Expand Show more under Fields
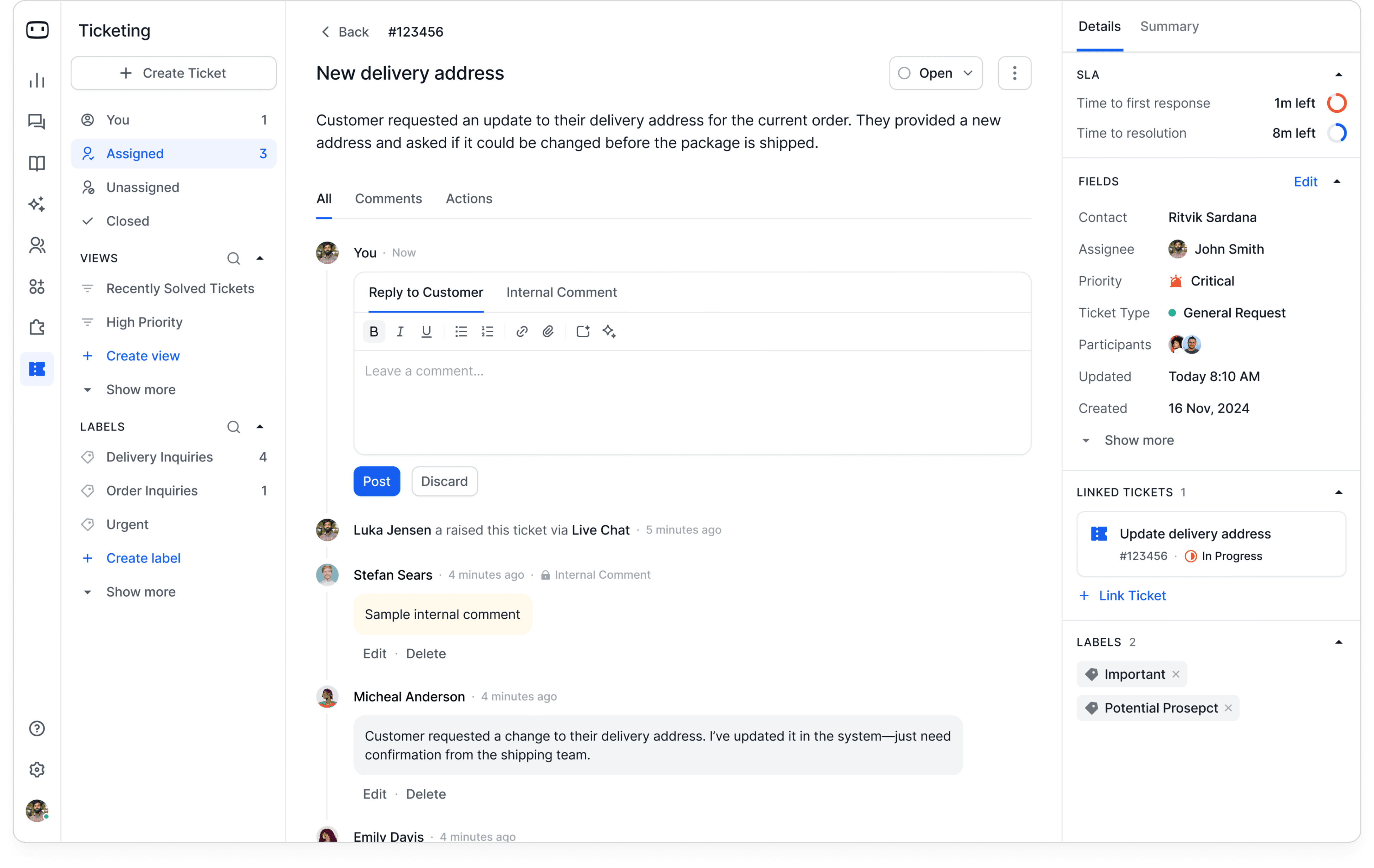The height and width of the screenshot is (868, 1374). tap(1138, 440)
